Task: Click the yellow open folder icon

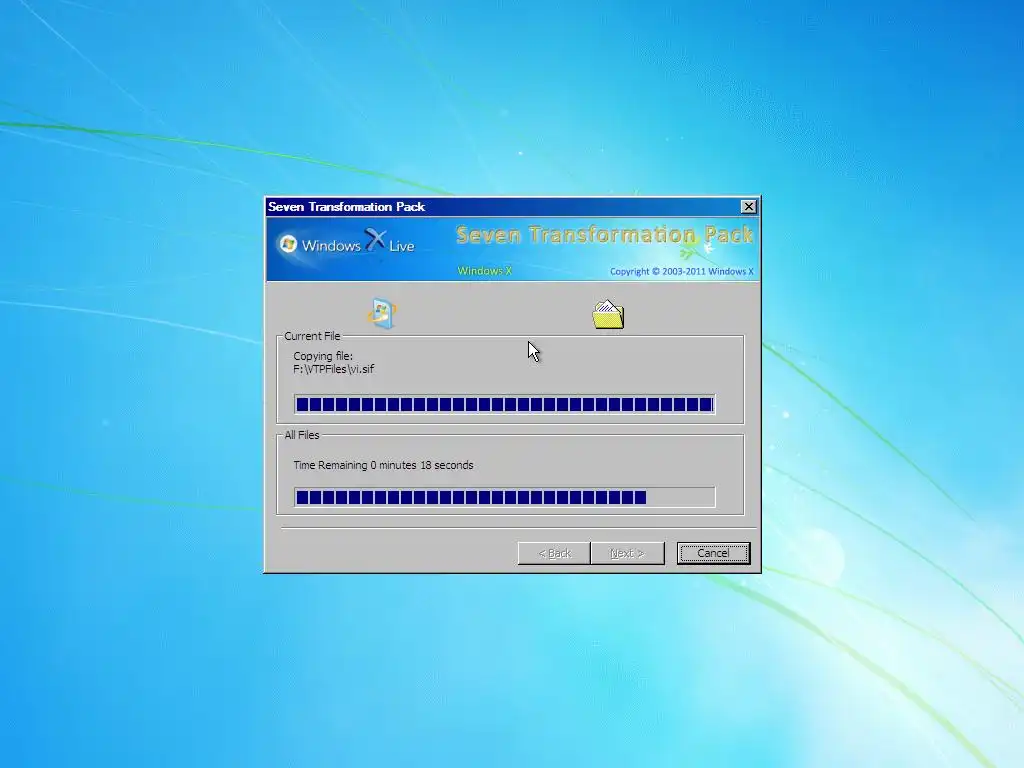Action: [x=608, y=314]
